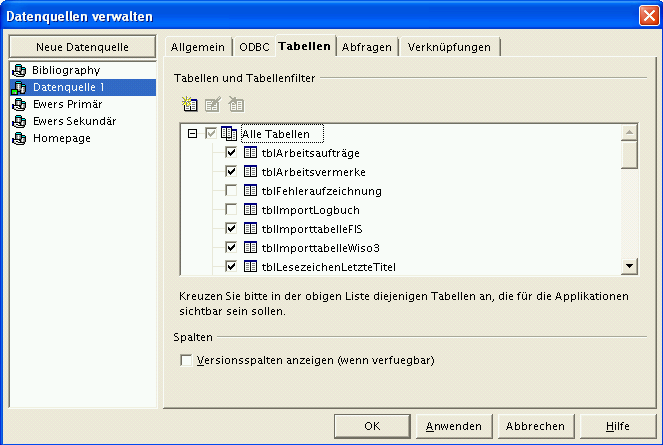663x445 pixels.
Task: Switch to the Abfragen tab
Action: click(367, 47)
